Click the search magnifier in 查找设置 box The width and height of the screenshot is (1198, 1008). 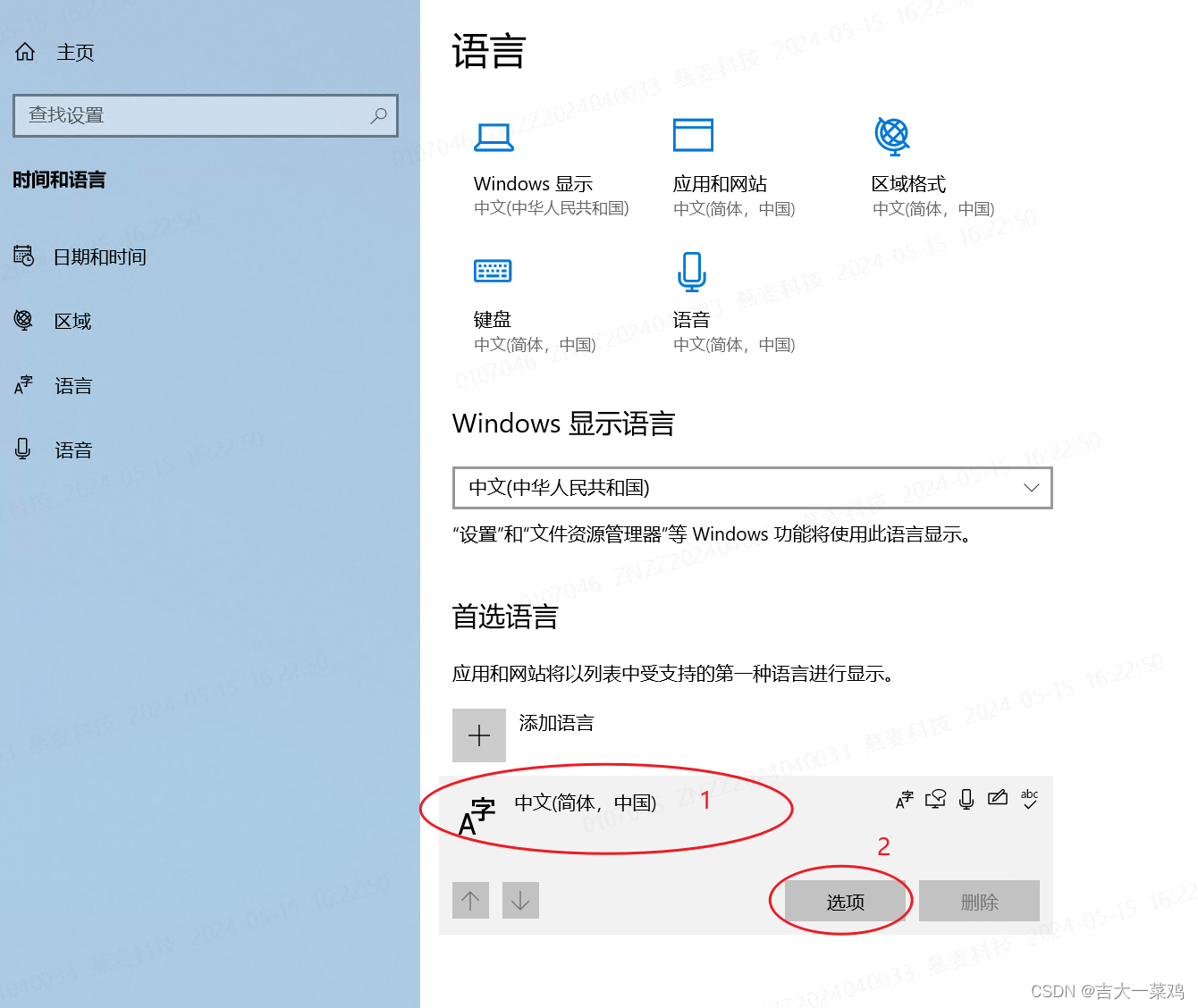(379, 115)
